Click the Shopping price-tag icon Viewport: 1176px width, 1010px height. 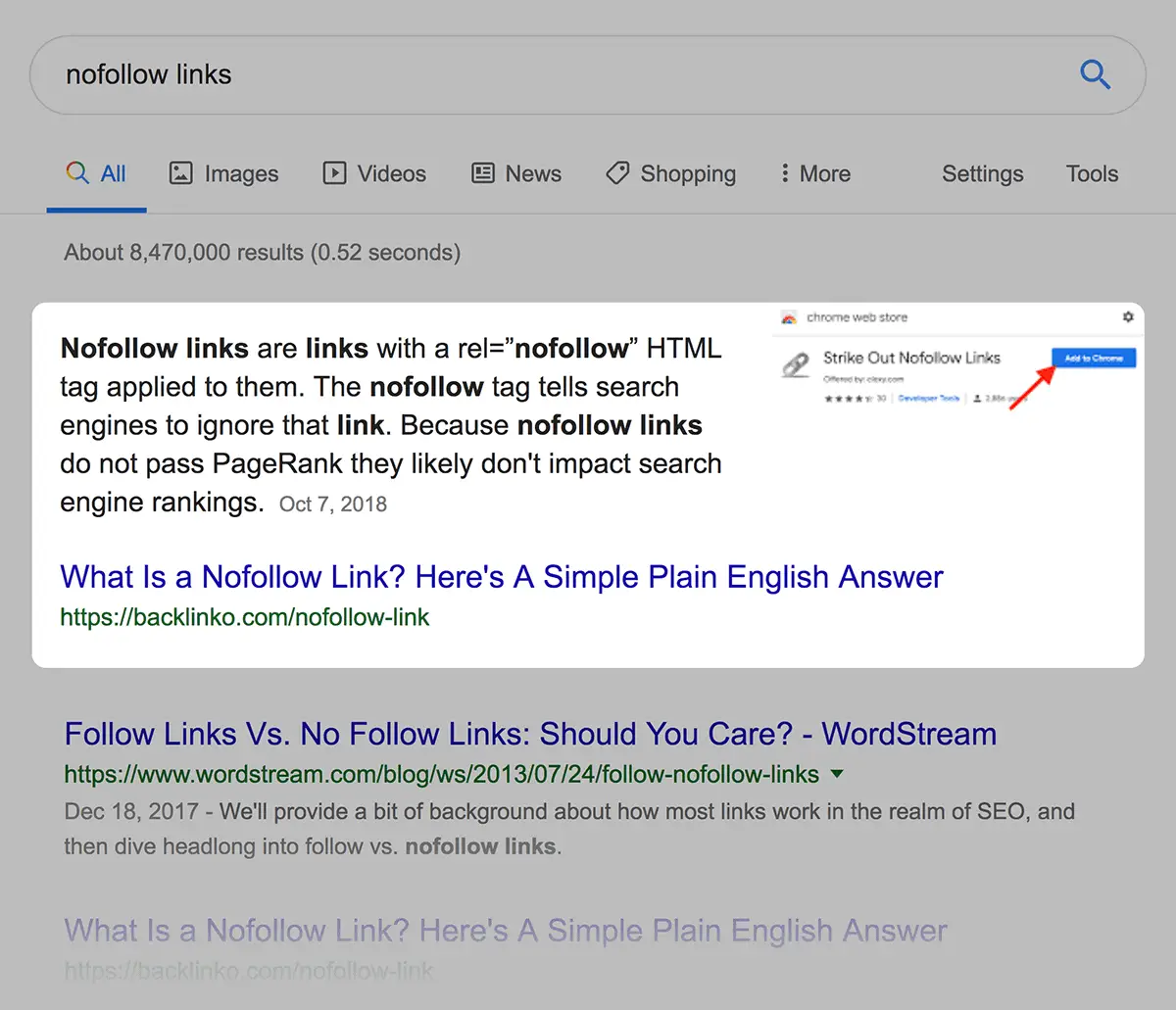[616, 172]
